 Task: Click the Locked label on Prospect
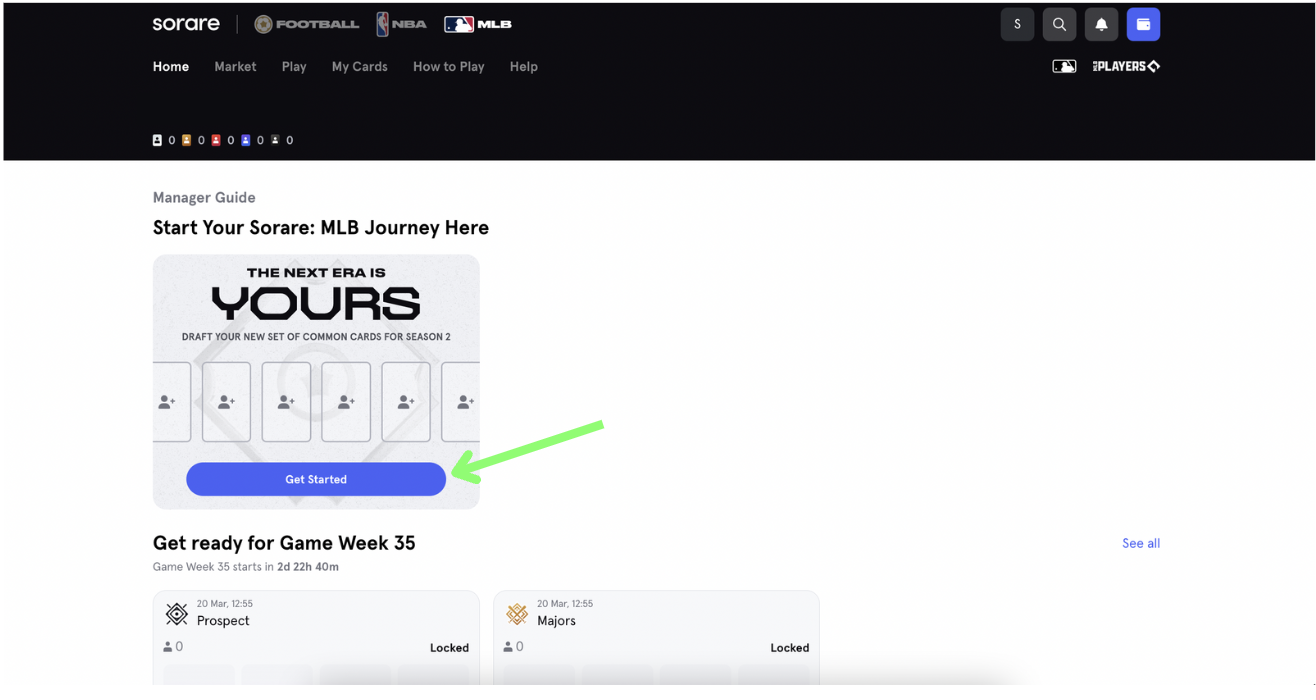click(449, 648)
